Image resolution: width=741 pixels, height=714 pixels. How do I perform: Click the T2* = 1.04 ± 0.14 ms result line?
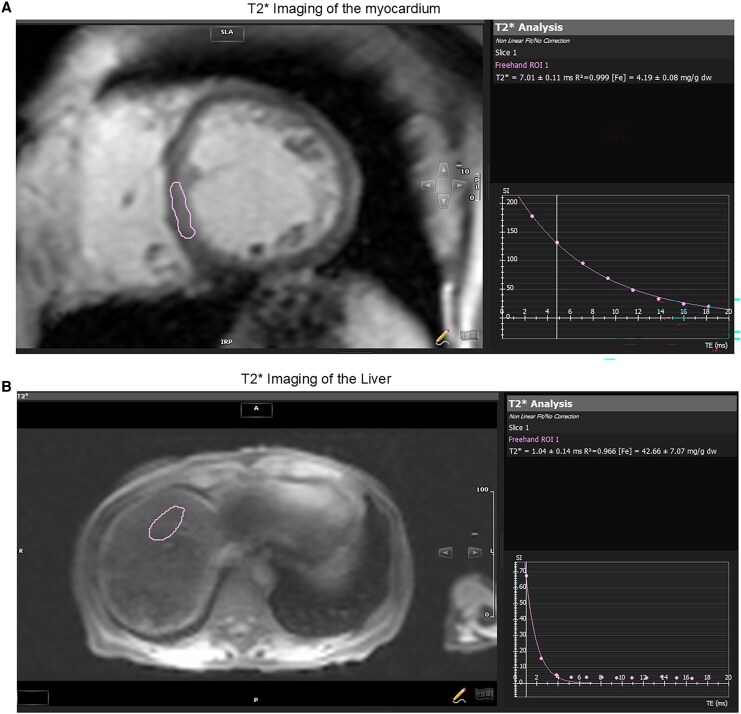click(612, 451)
